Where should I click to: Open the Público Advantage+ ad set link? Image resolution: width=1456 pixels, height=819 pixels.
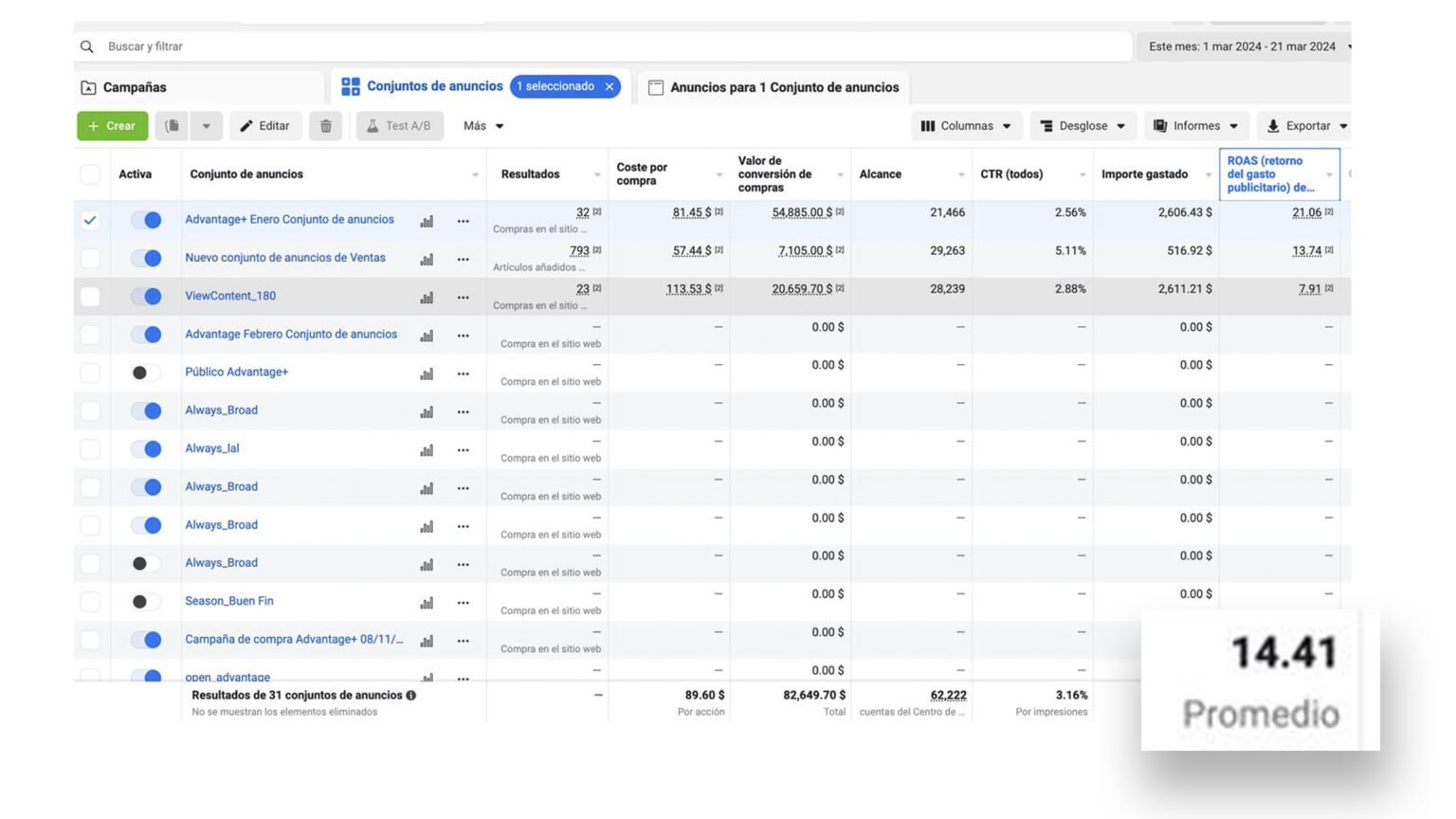click(236, 372)
